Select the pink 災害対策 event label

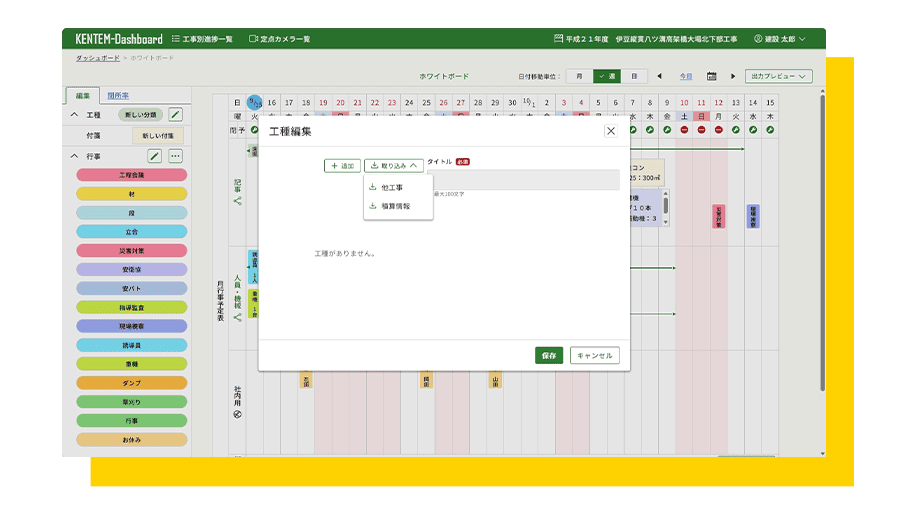tap(131, 250)
